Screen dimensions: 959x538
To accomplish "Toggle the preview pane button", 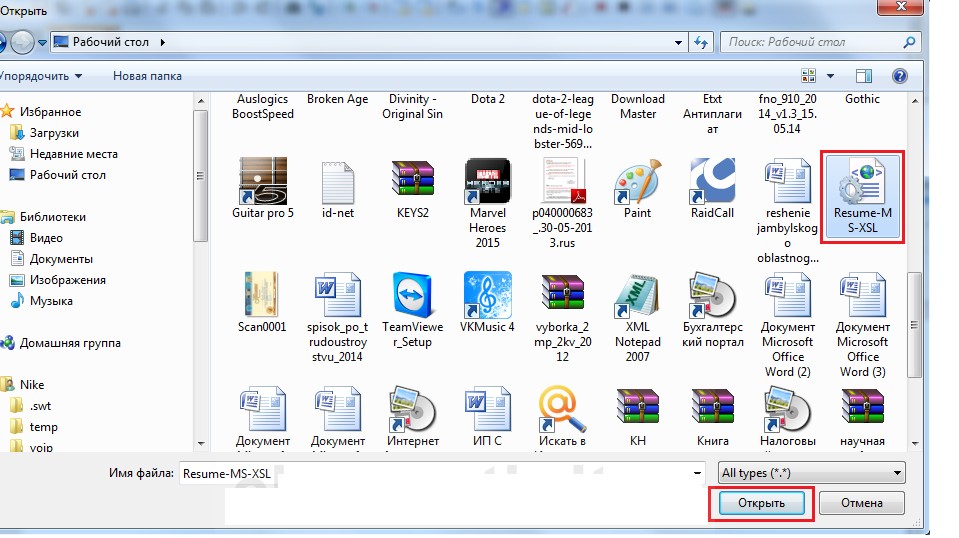I will [864, 76].
